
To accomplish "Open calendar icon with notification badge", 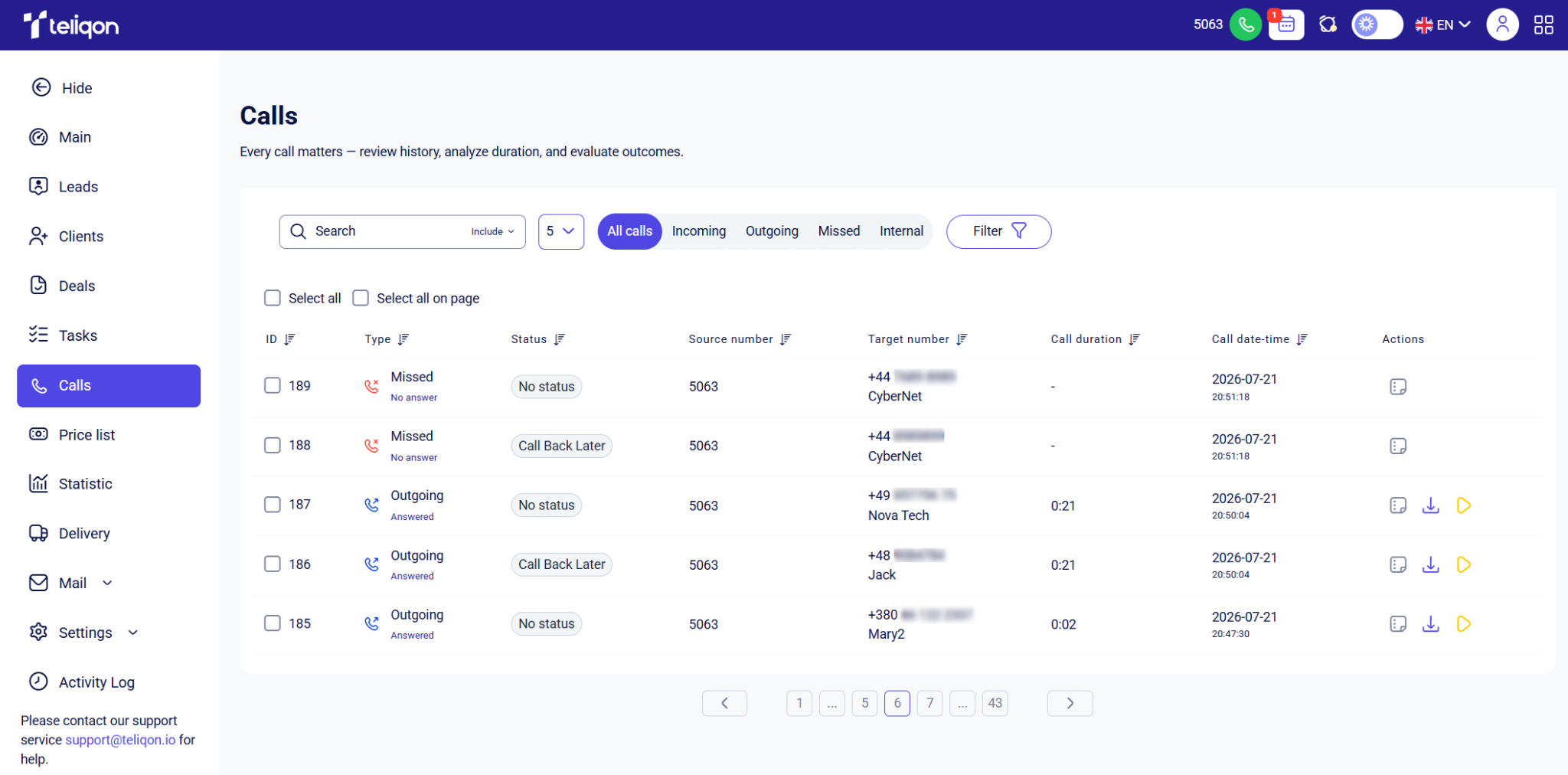I will 1286,25.
